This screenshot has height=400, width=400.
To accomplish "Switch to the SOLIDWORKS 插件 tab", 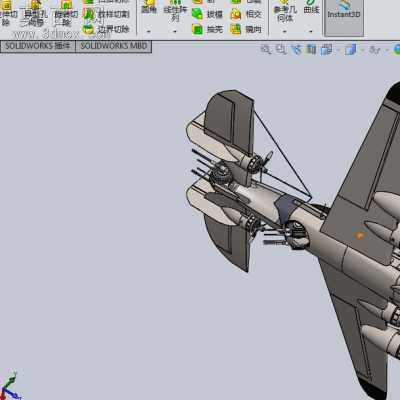I will pyautogui.click(x=38, y=46).
